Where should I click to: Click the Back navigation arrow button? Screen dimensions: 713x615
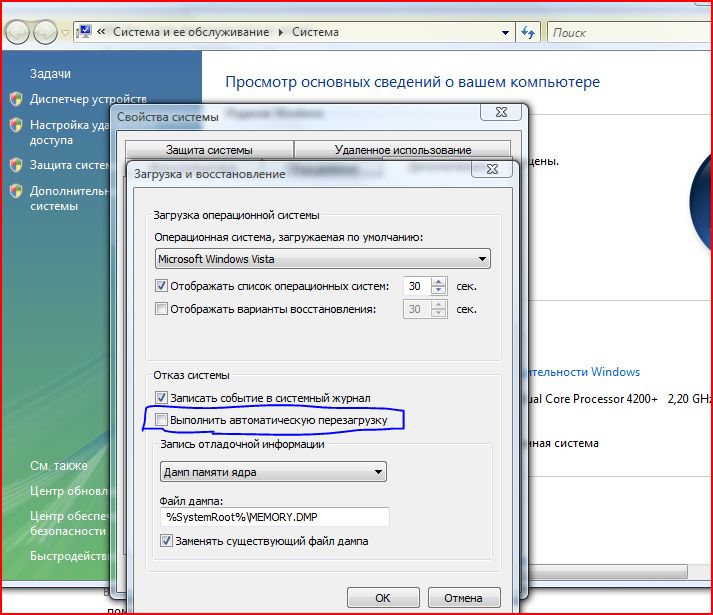pos(18,32)
